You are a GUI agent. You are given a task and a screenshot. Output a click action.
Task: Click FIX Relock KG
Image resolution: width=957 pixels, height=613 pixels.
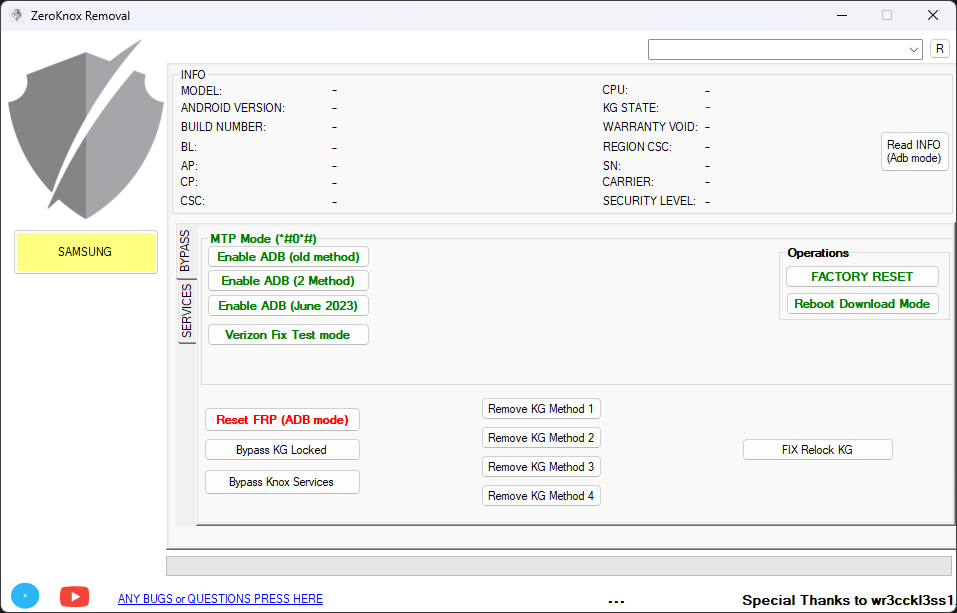817,449
